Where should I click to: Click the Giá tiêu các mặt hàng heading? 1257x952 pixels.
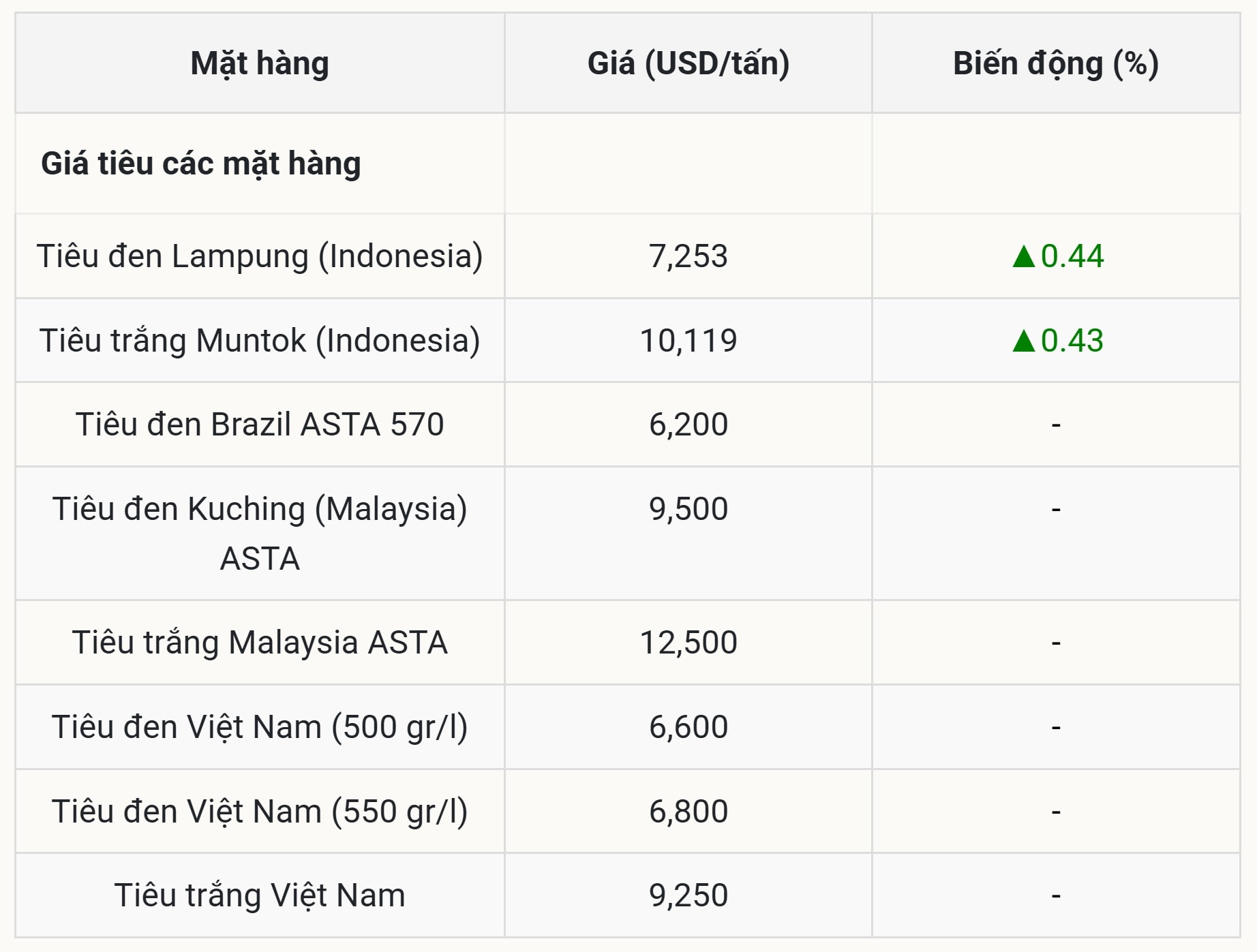point(201,164)
